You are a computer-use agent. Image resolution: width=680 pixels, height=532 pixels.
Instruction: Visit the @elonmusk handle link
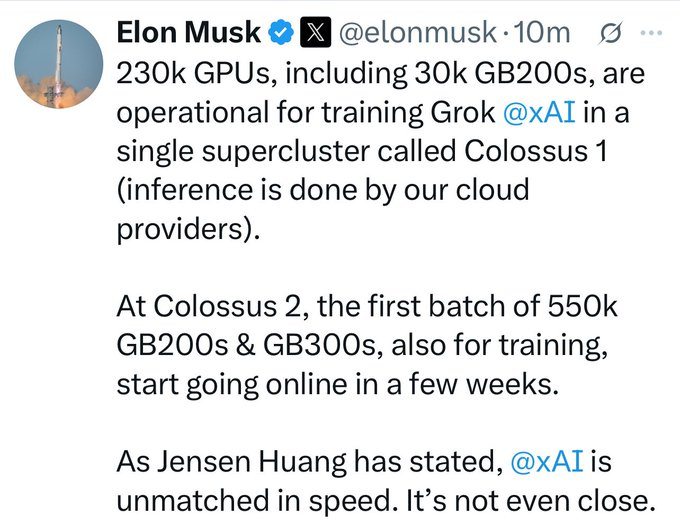[416, 33]
